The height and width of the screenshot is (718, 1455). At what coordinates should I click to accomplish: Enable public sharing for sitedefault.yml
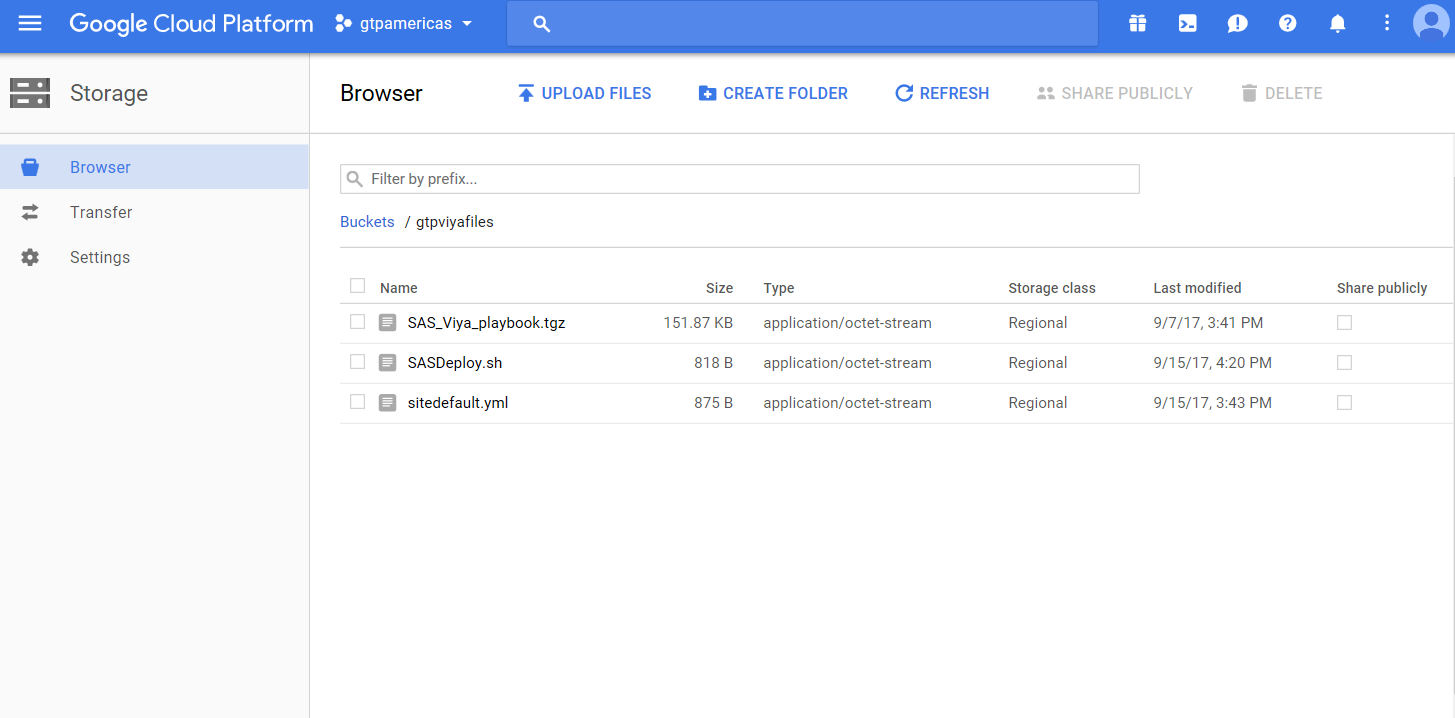click(x=1344, y=402)
